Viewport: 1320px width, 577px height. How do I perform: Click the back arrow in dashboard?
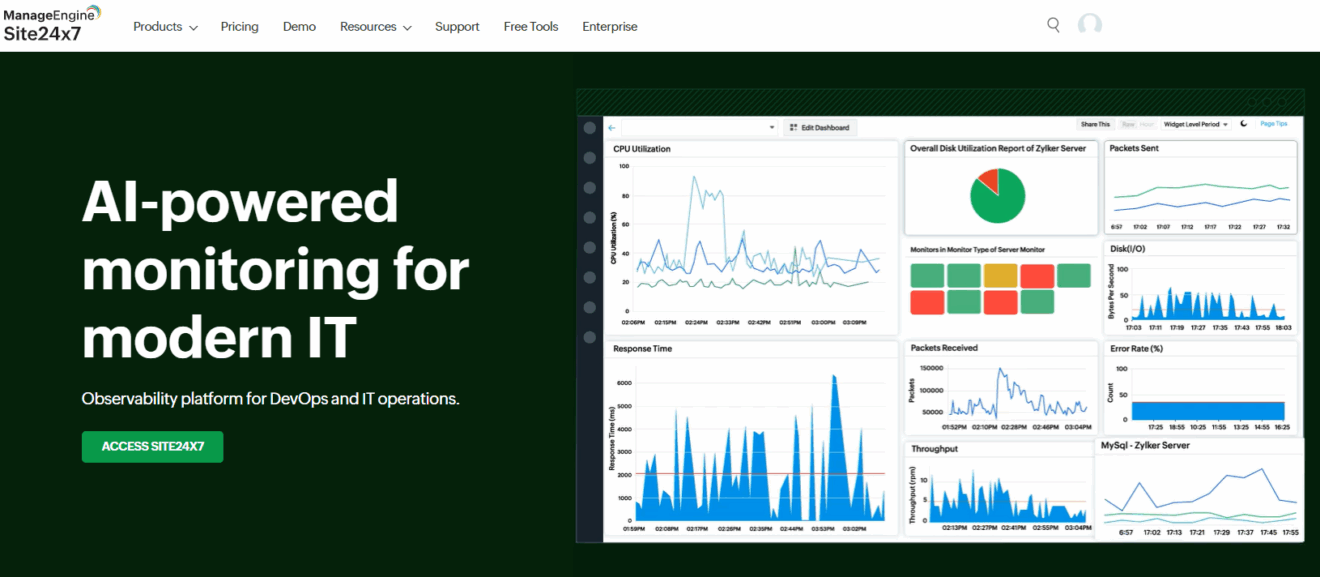point(612,128)
